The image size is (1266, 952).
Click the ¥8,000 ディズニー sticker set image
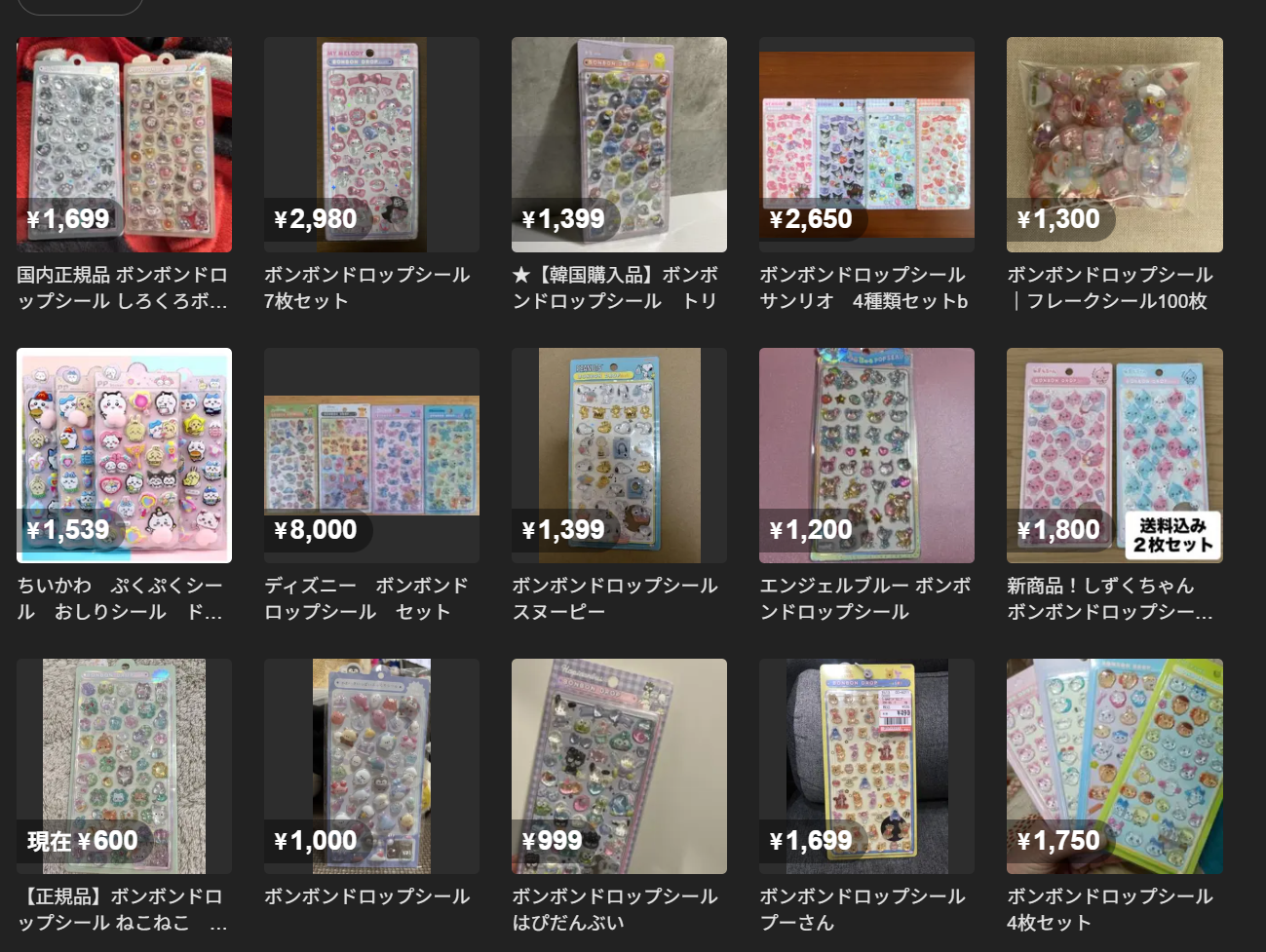click(x=371, y=455)
